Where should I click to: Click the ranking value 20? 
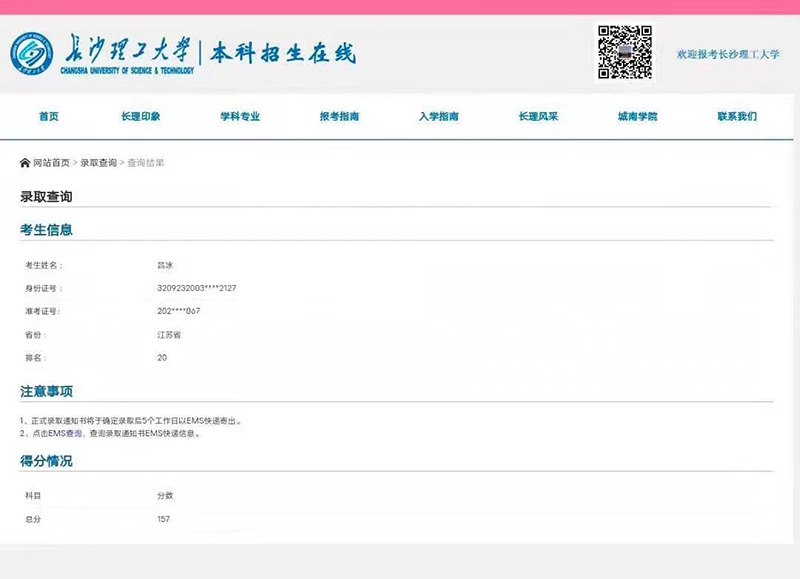[x=162, y=358]
